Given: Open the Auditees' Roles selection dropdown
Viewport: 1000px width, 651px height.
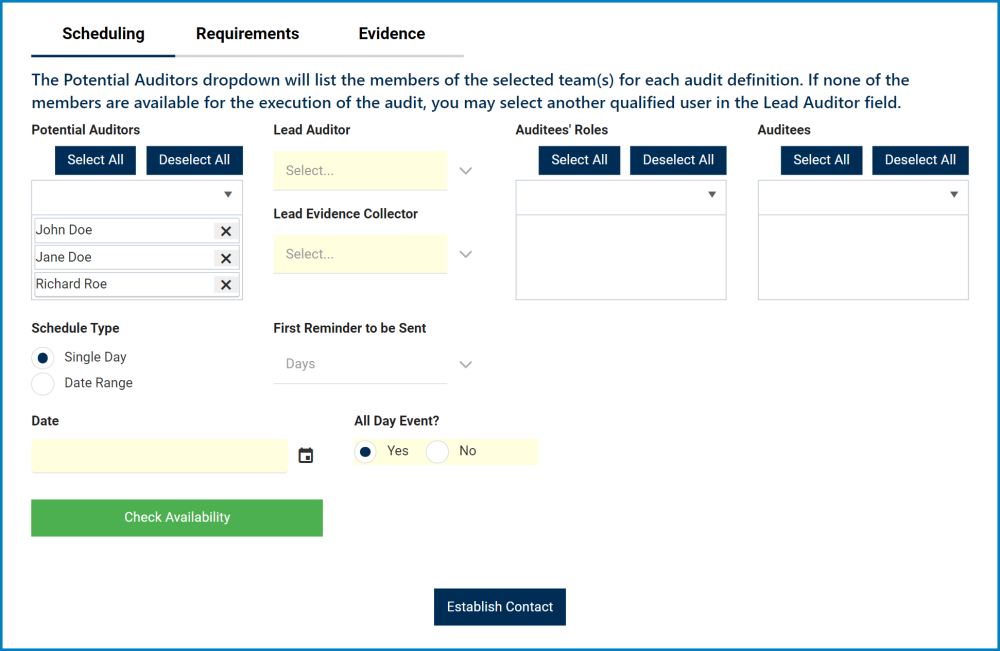Looking at the screenshot, I should (714, 196).
